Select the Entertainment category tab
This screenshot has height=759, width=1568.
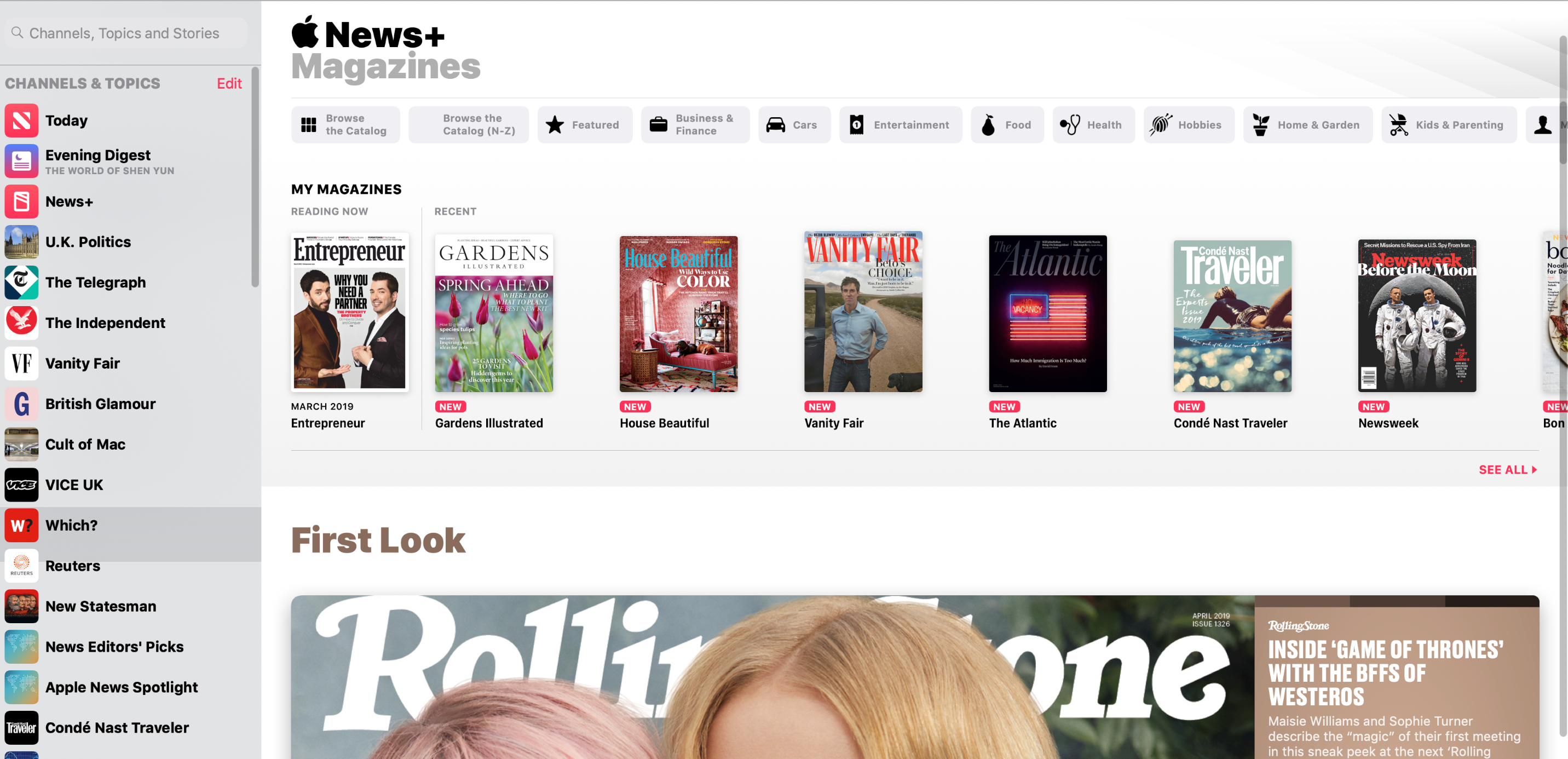900,125
